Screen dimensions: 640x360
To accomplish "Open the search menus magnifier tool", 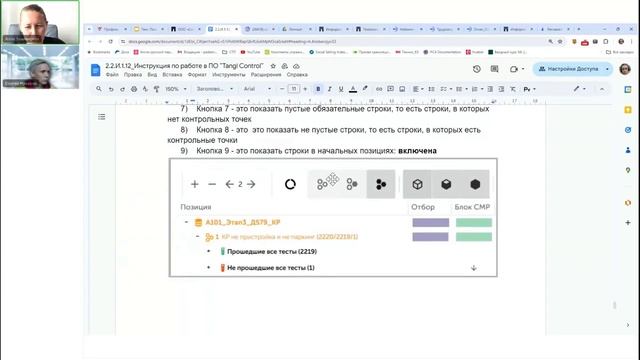I will (x=99, y=89).
